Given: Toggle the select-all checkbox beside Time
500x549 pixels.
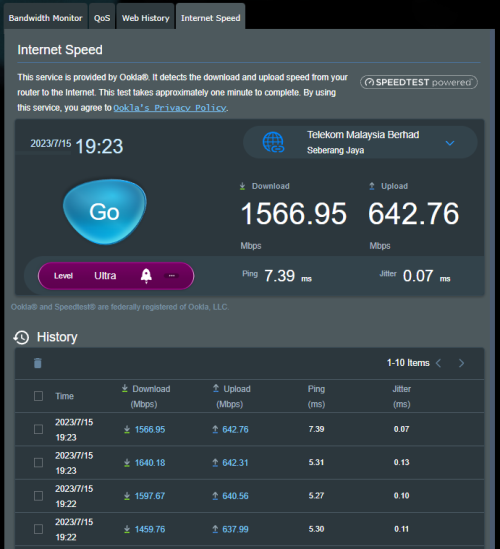Looking at the screenshot, I should 38,396.
